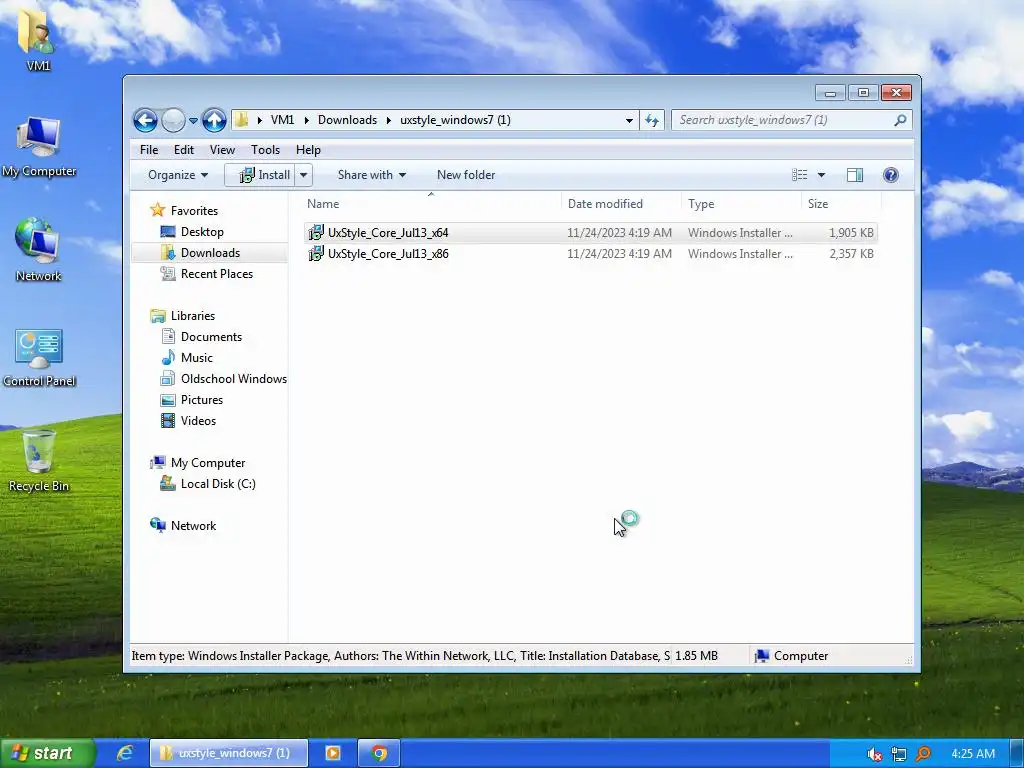Go back using the Back arrow button
1024x768 pixels.
coord(145,120)
